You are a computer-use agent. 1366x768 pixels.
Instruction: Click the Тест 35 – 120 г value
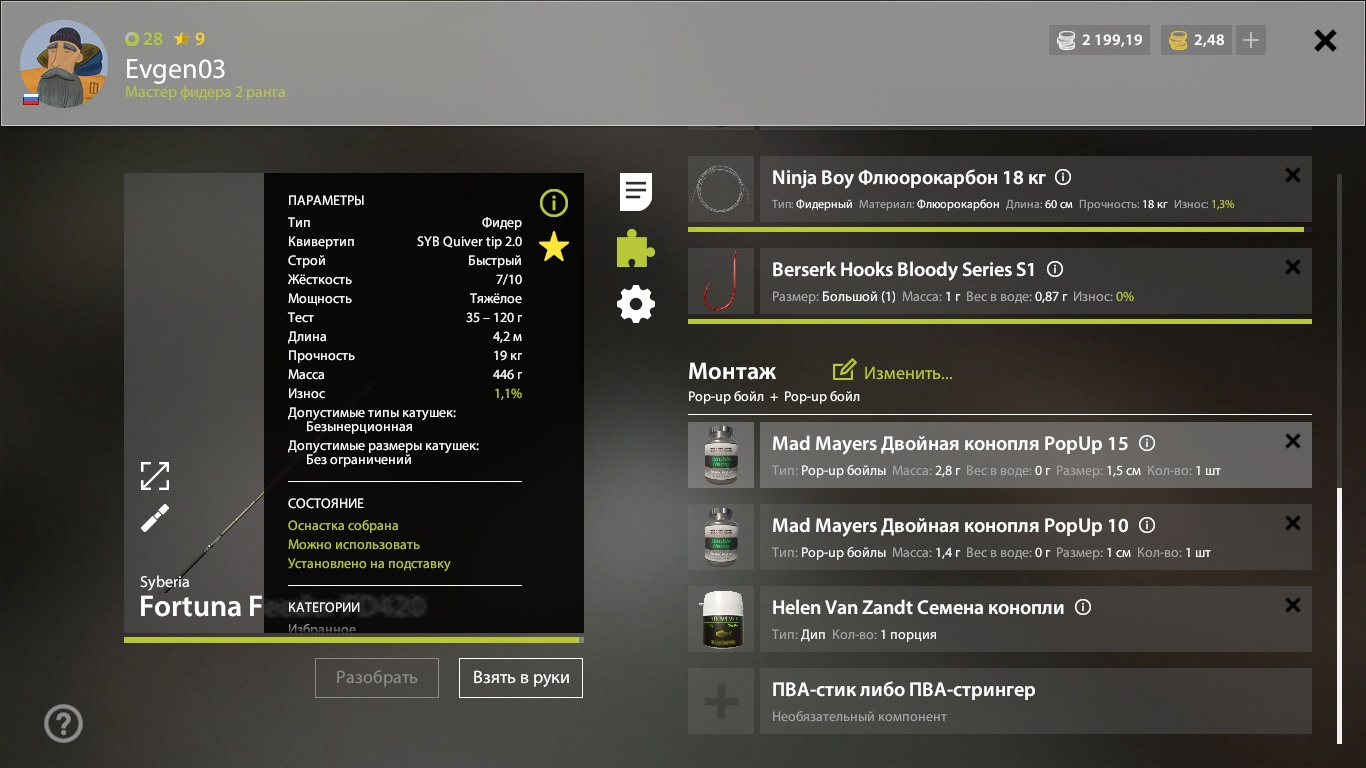tap(494, 318)
